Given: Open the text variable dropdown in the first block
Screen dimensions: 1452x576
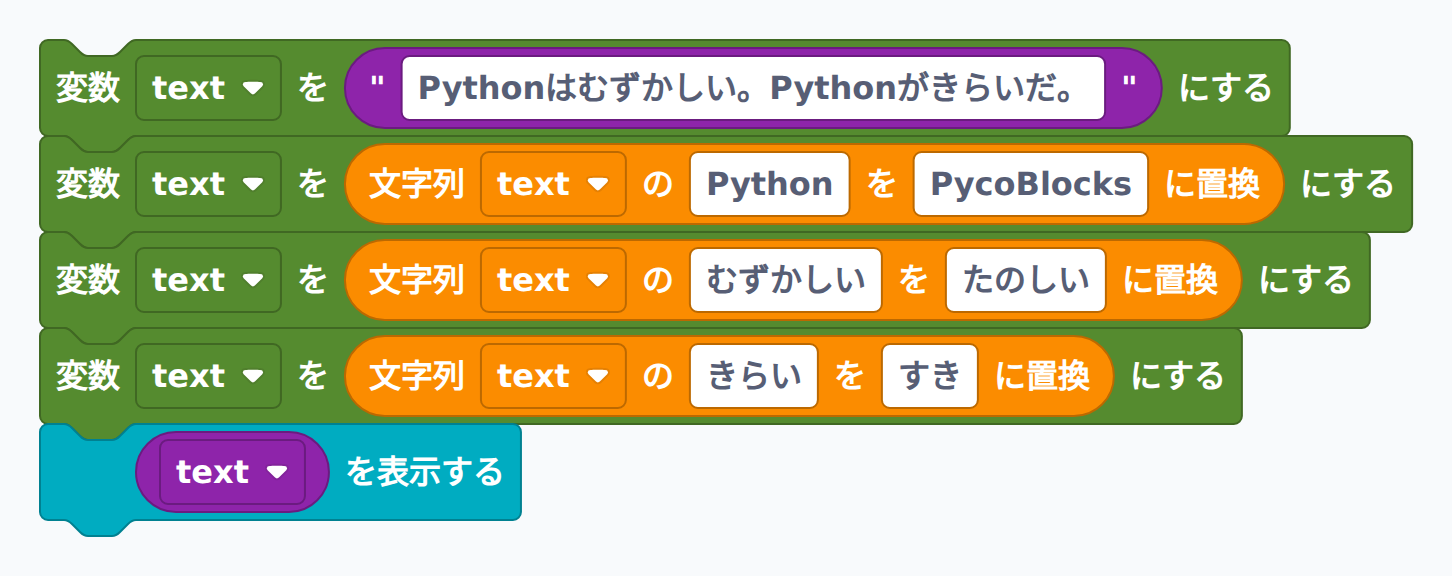Looking at the screenshot, I should [208, 88].
